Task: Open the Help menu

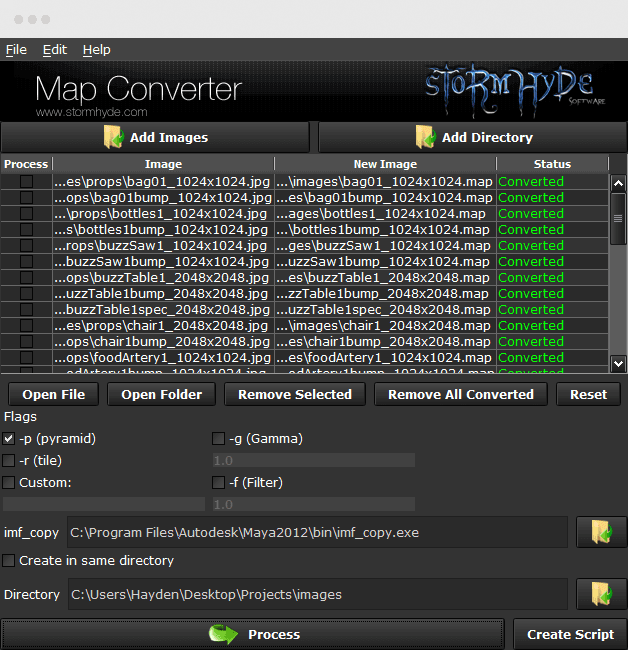Action: pos(97,50)
